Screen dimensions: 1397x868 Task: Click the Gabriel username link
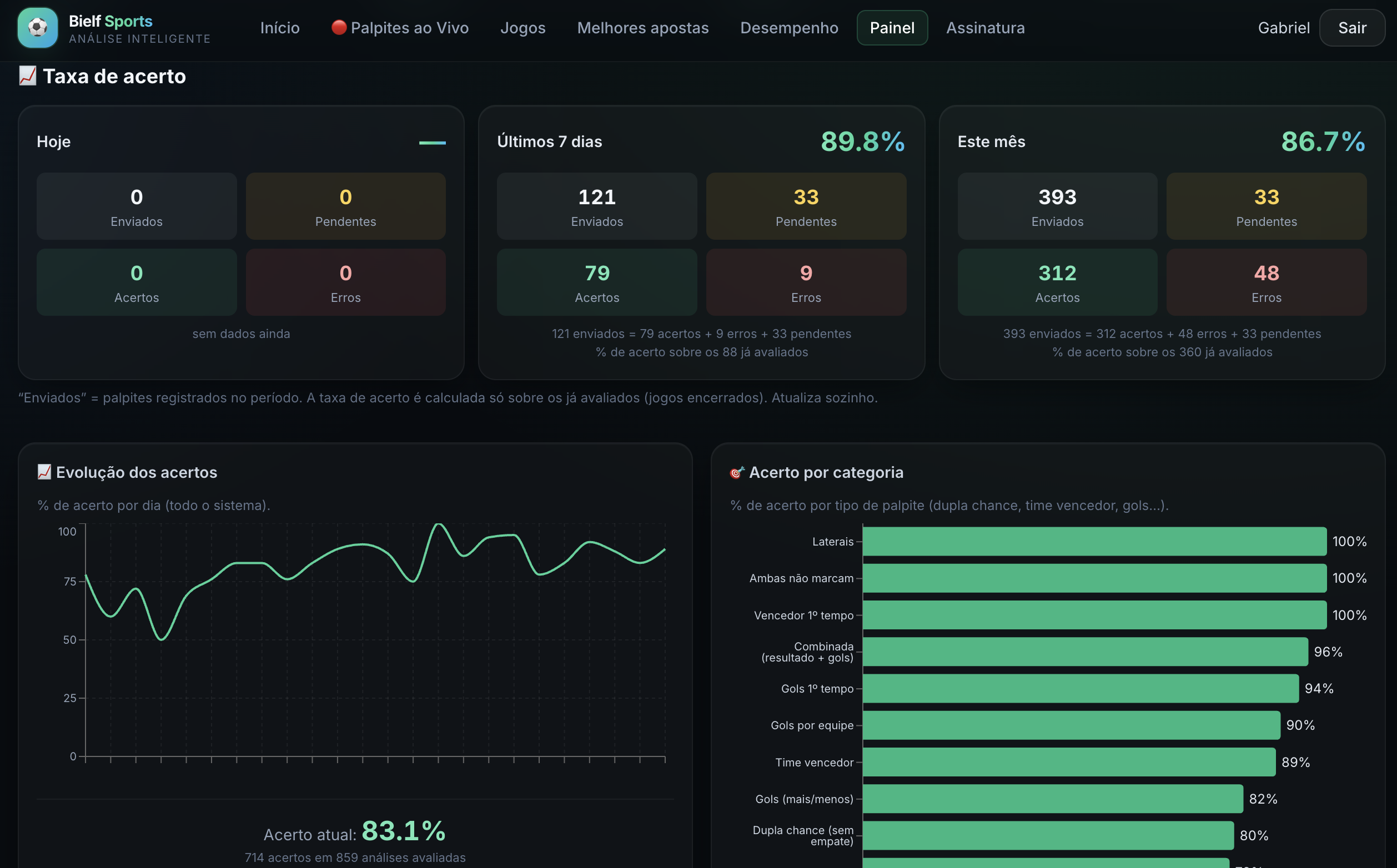[x=1283, y=28]
